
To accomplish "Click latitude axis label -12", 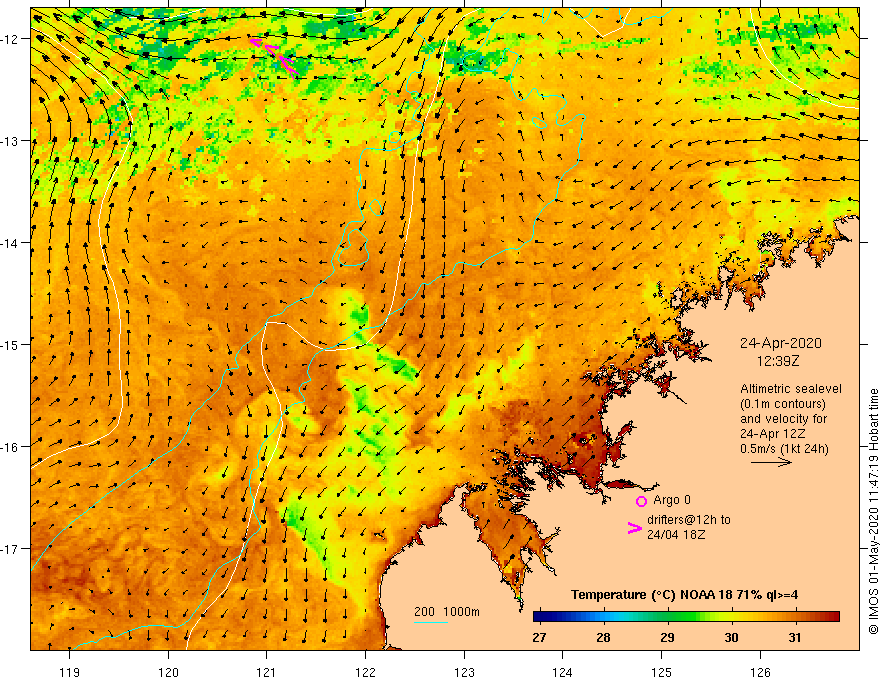I will 10,39.
